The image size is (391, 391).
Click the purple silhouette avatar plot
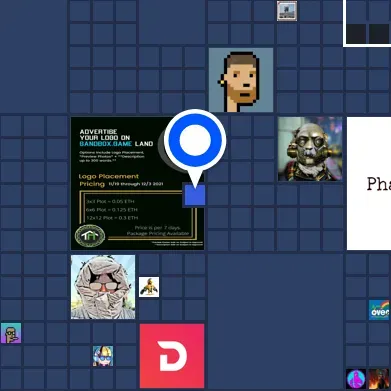click(356, 379)
